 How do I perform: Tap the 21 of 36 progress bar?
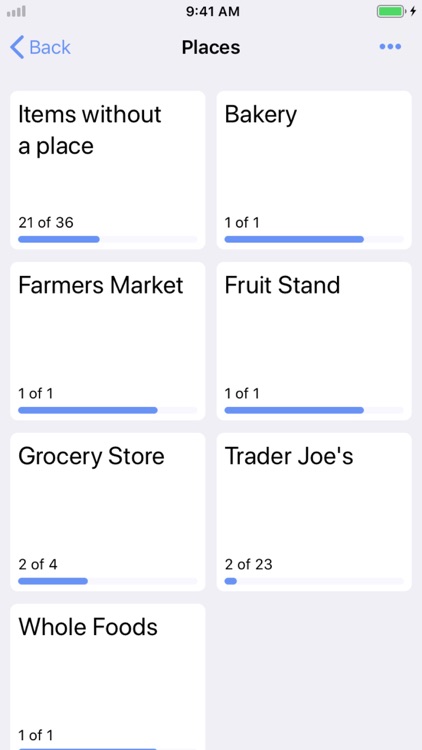108,239
